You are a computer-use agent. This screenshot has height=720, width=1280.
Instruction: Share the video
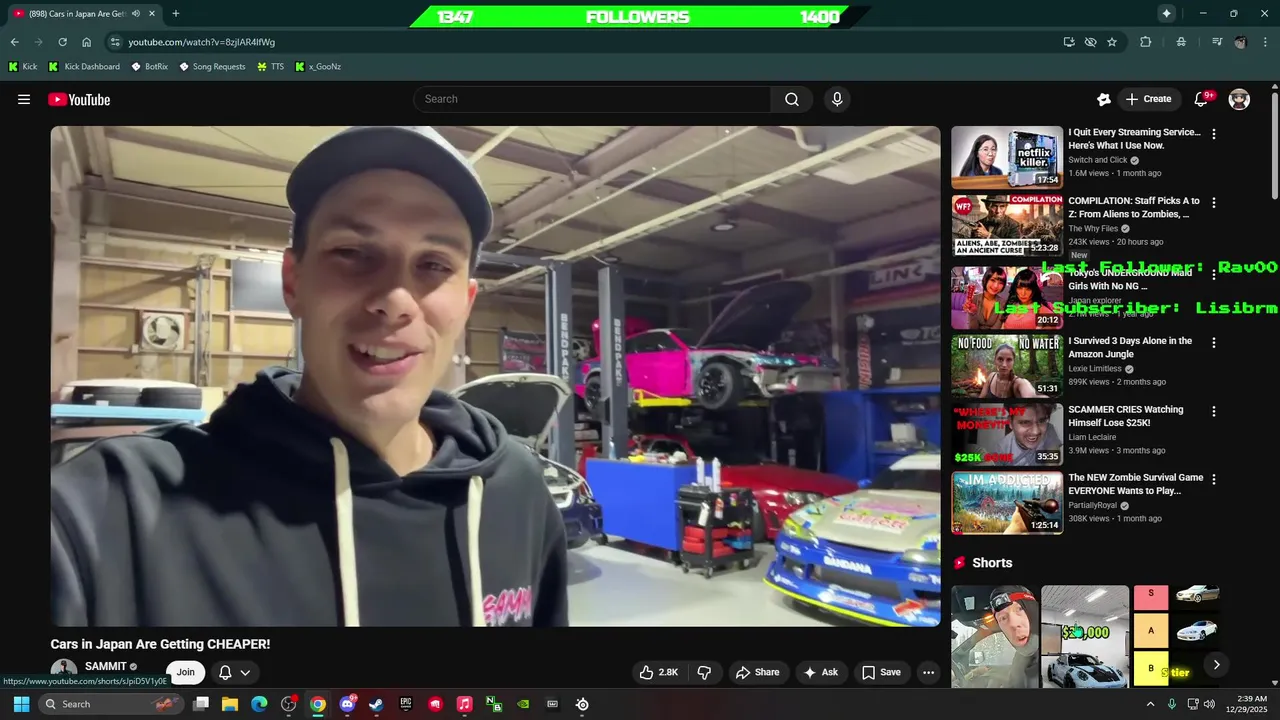757,672
